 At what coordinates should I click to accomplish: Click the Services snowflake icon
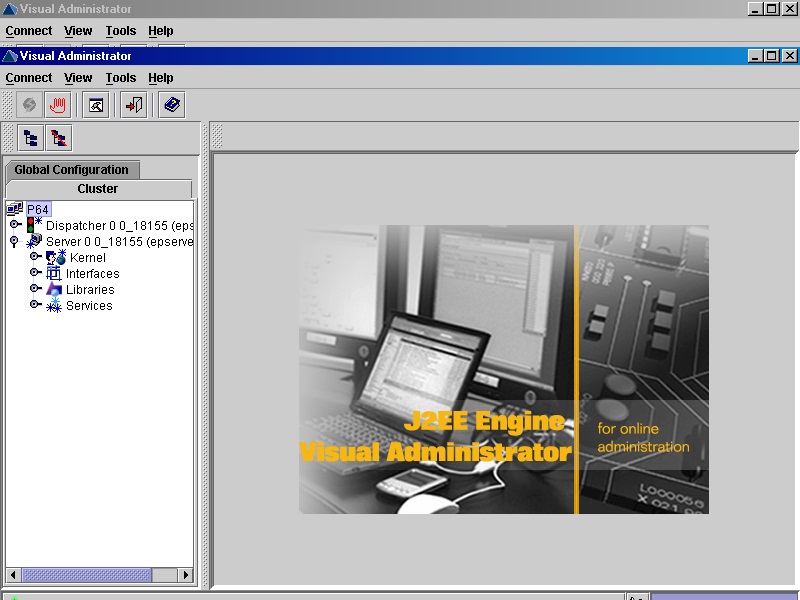pyautogui.click(x=54, y=305)
